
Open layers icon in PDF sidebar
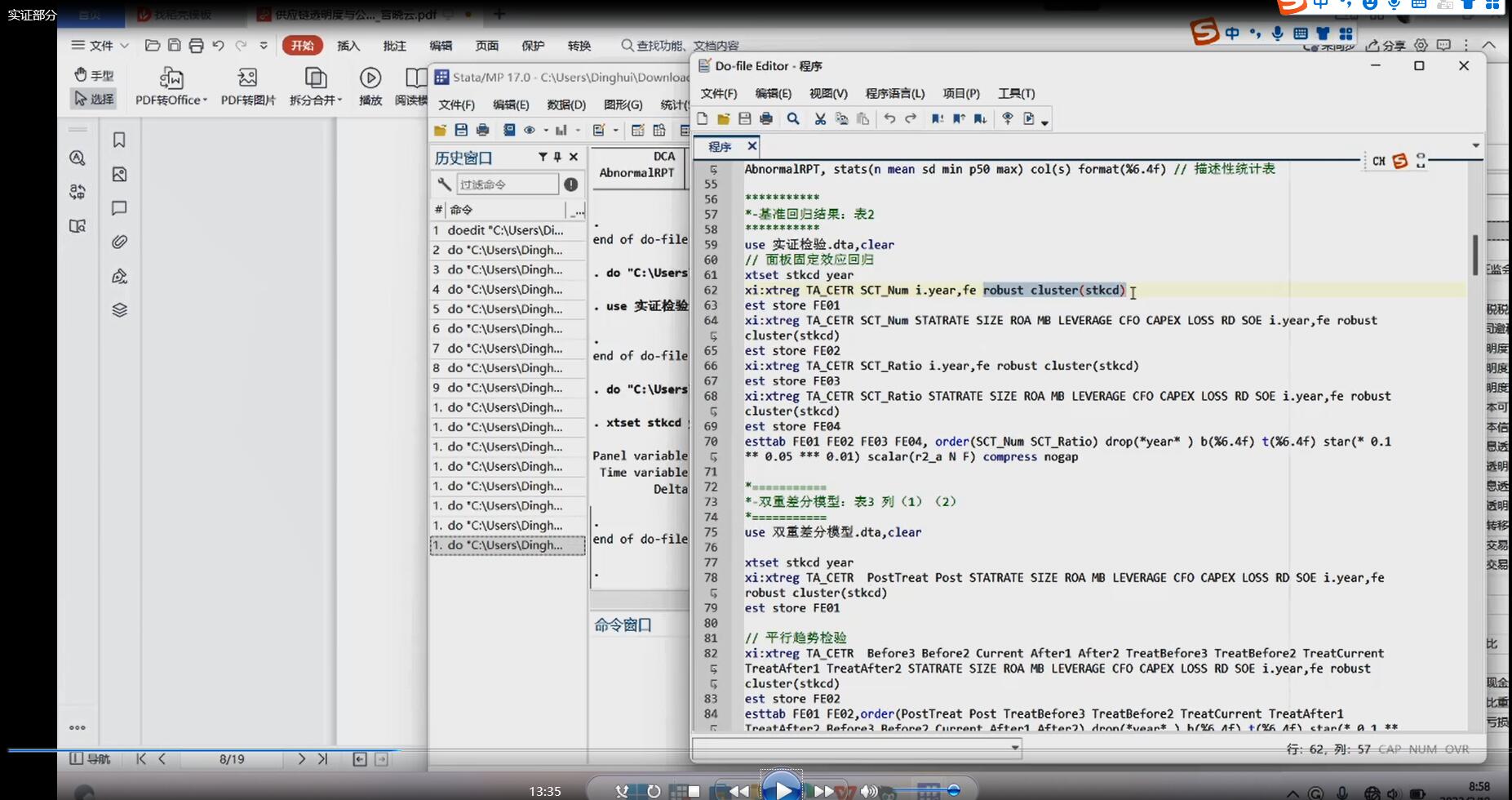[x=119, y=310]
